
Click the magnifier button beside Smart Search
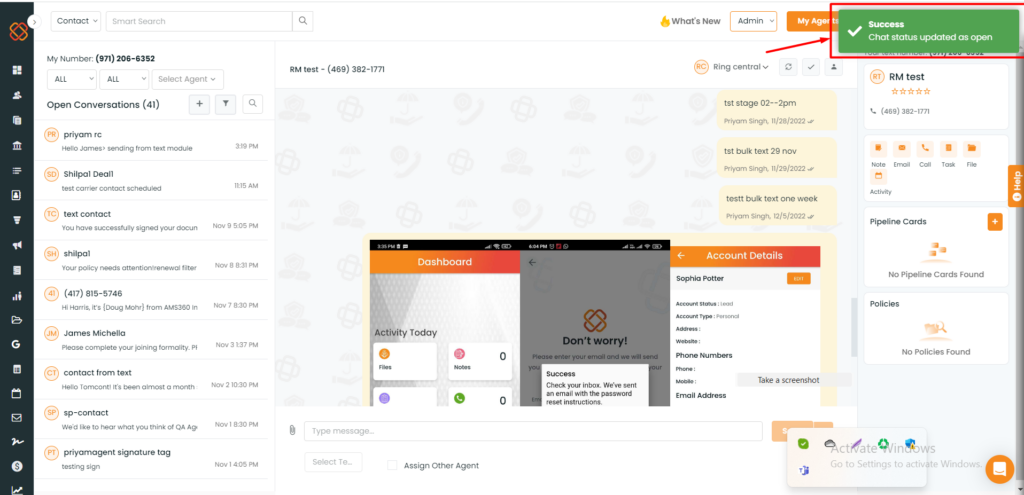[302, 21]
